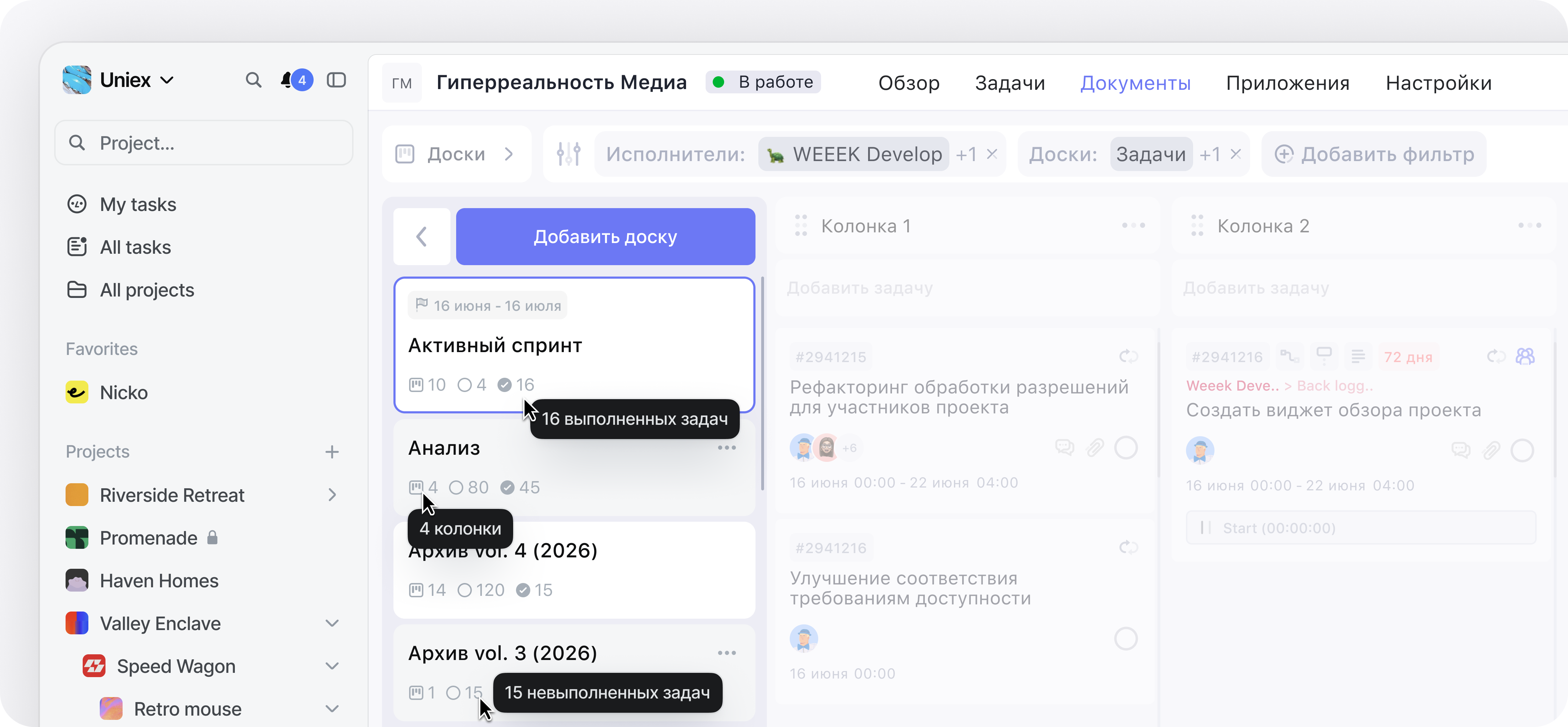Click the Valley Enclave project icon
The width and height of the screenshot is (1568, 727).
(x=77, y=623)
